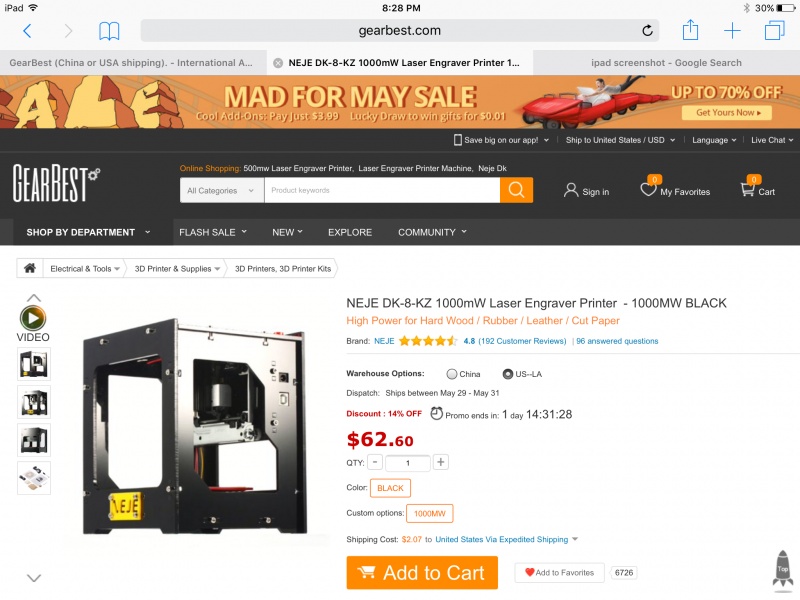Open the 192 Customer Reviews link
The image size is (800, 600).
522,341
